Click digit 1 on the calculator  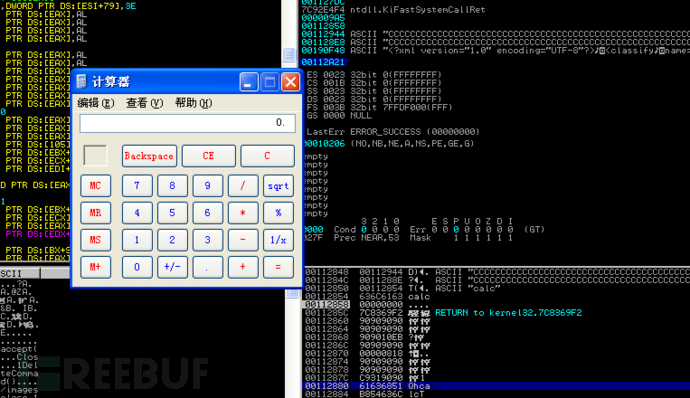pos(137,240)
